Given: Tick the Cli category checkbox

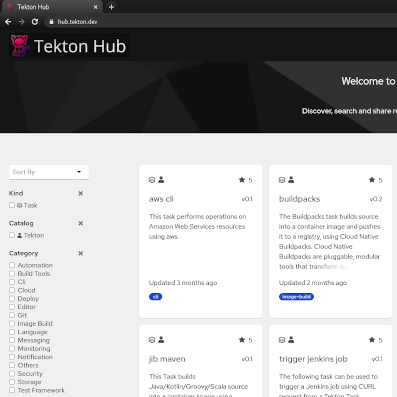Looking at the screenshot, I should pyautogui.click(x=12, y=282).
